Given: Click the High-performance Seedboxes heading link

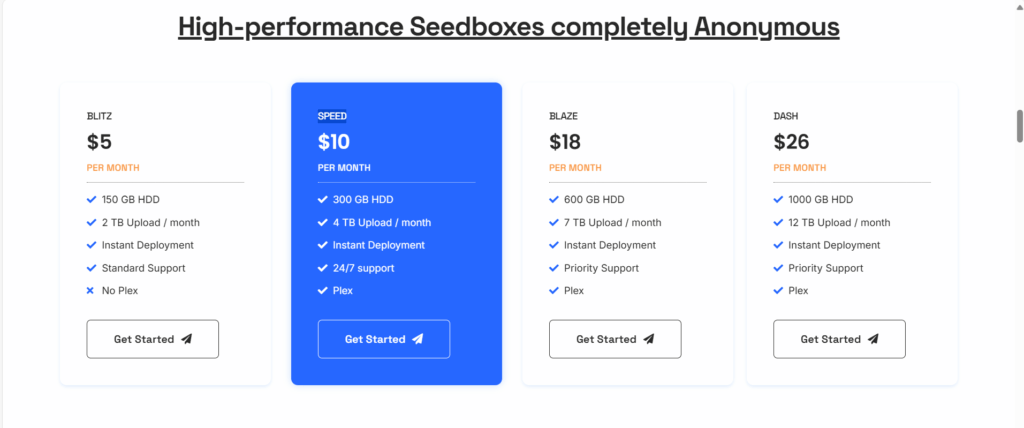Looking at the screenshot, I should (509, 27).
